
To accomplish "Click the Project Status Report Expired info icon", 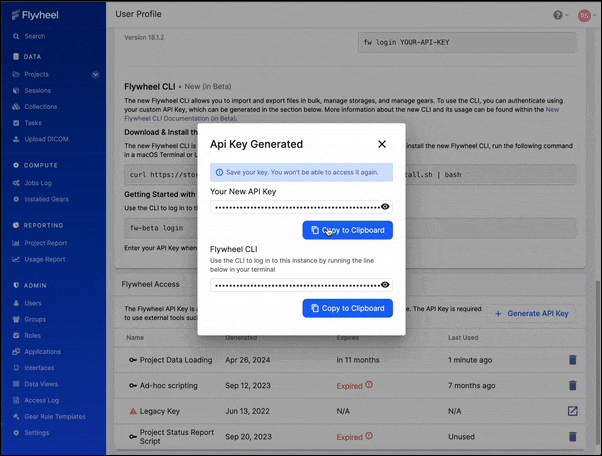I will coord(369,436).
